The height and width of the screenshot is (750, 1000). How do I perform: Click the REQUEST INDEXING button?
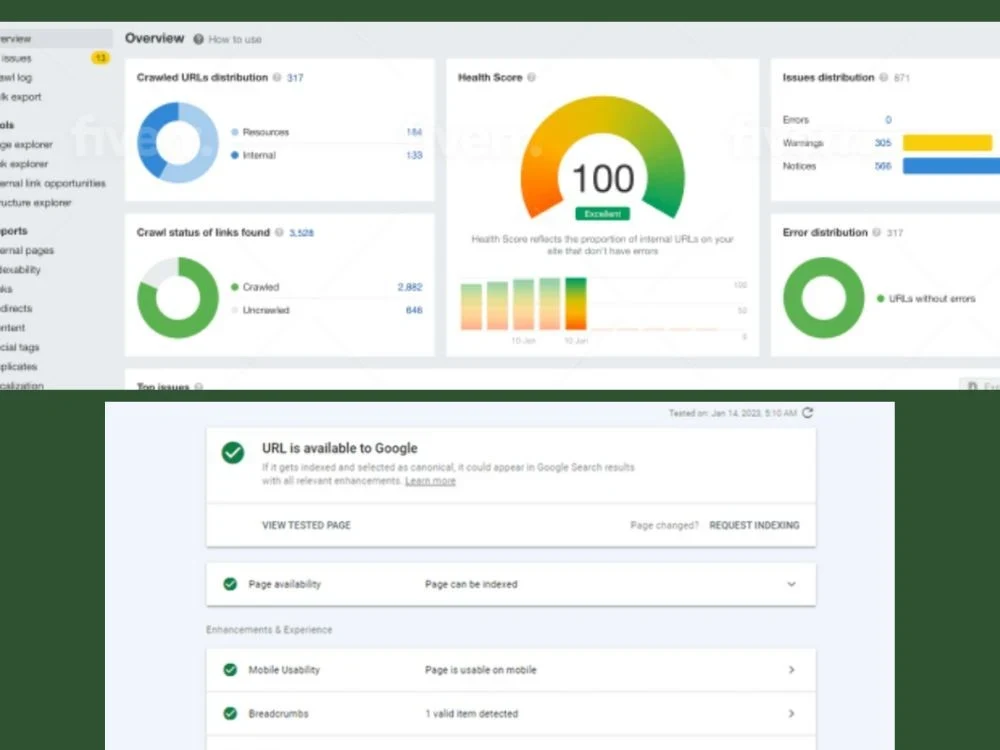click(754, 525)
